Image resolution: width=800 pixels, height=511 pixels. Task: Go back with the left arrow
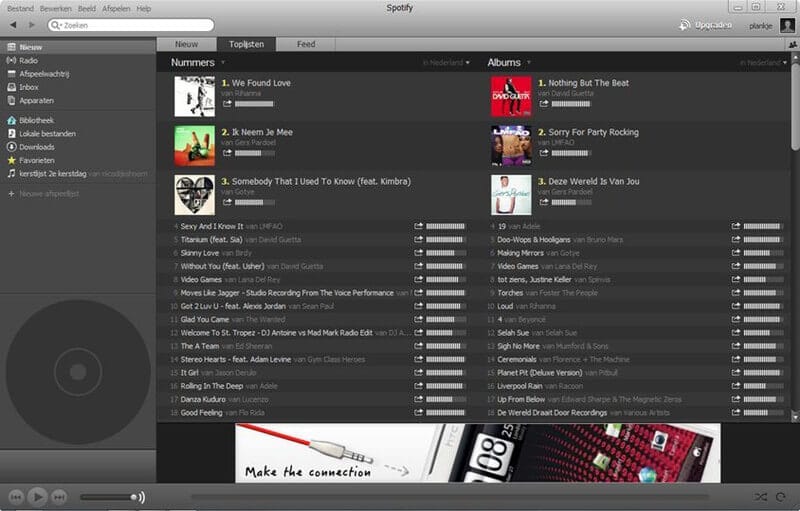coord(13,24)
